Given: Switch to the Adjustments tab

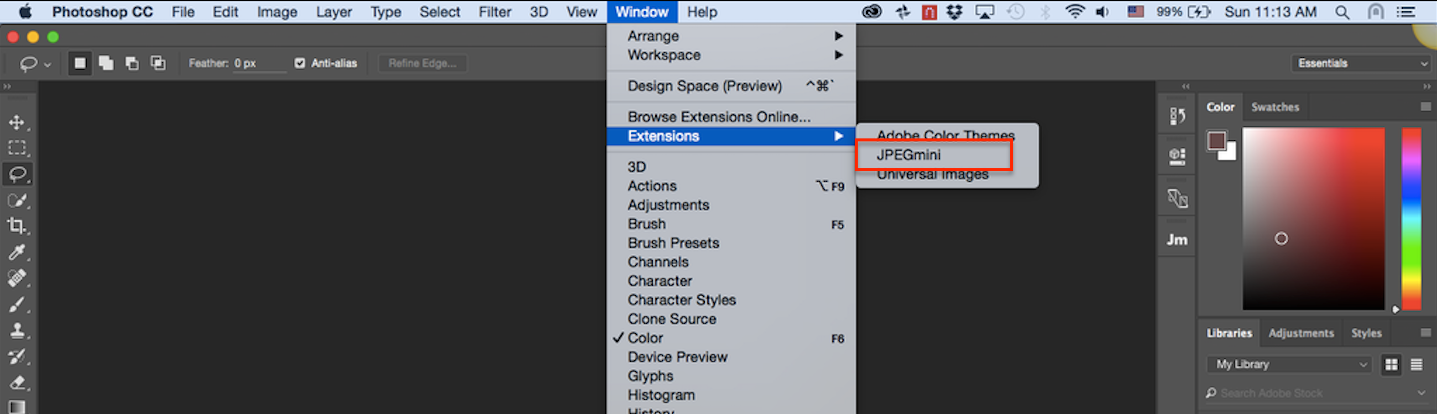Looking at the screenshot, I should tap(1301, 333).
